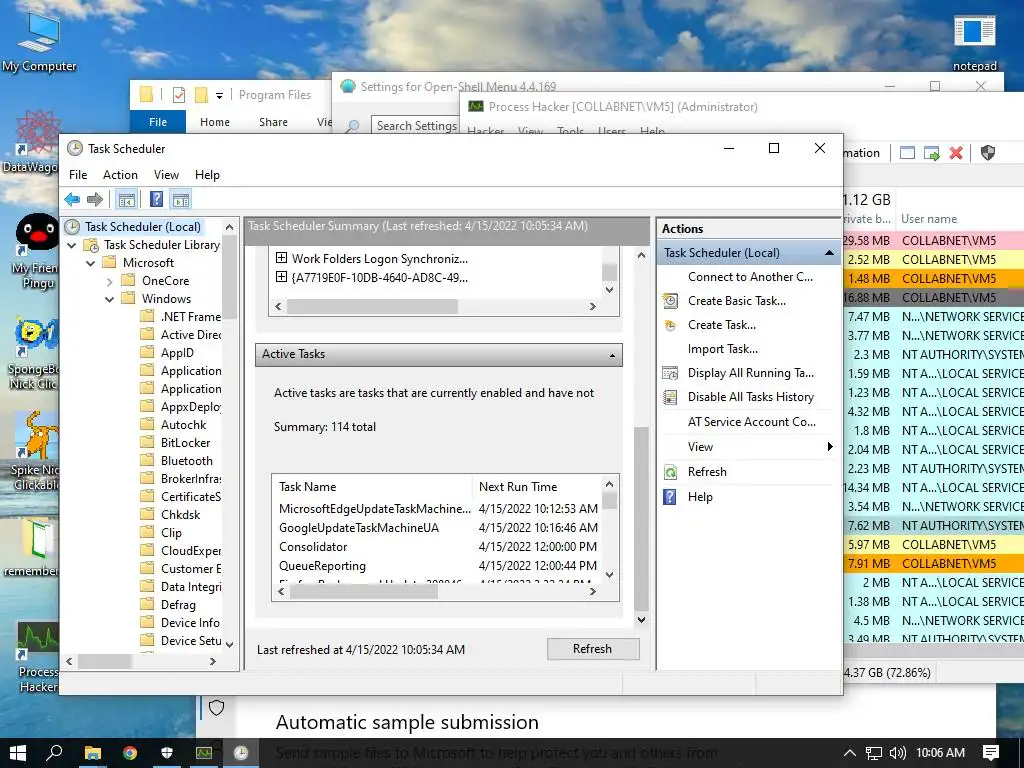Image resolution: width=1024 pixels, height=768 pixels.
Task: Select the QueueReporting task row
Action: (438, 566)
